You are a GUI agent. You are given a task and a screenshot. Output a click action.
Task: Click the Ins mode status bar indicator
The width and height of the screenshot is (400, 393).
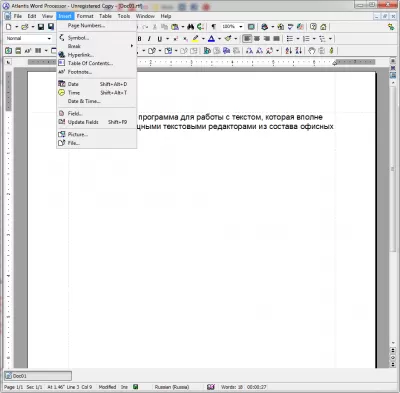[124, 387]
